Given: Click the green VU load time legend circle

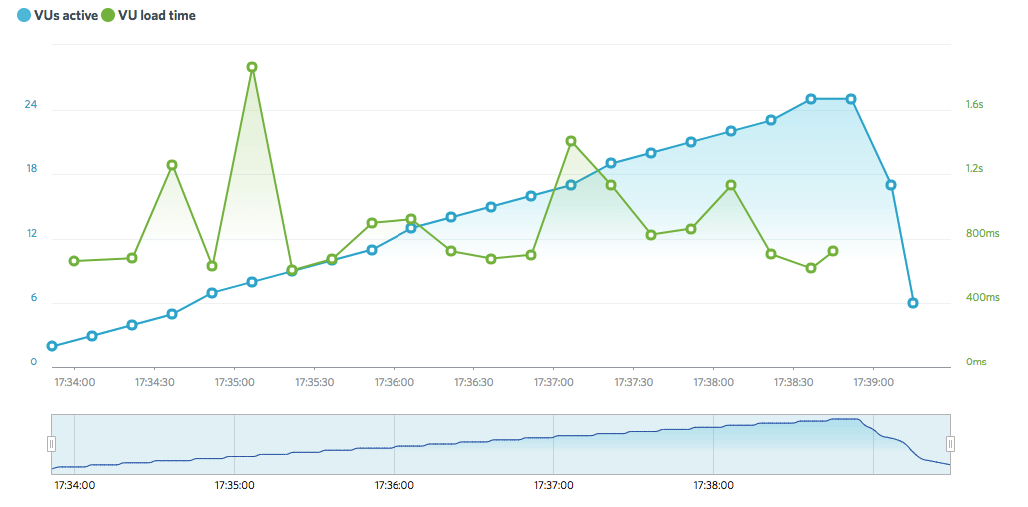Looking at the screenshot, I should click(108, 16).
